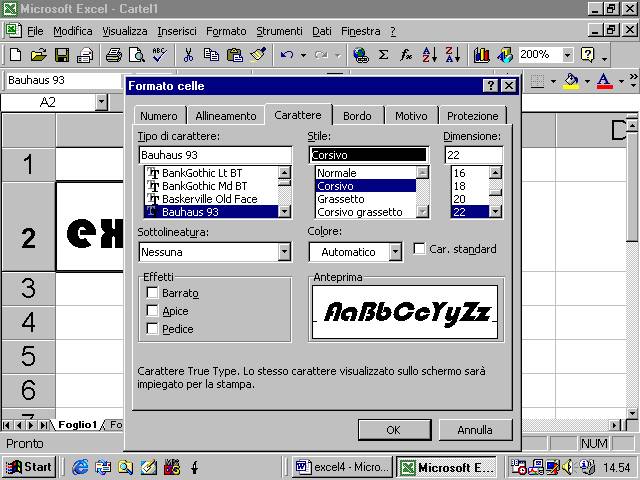Viewport: 640px width, 480px height.
Task: Select Grassetto in the Stile list
Action: [366, 199]
